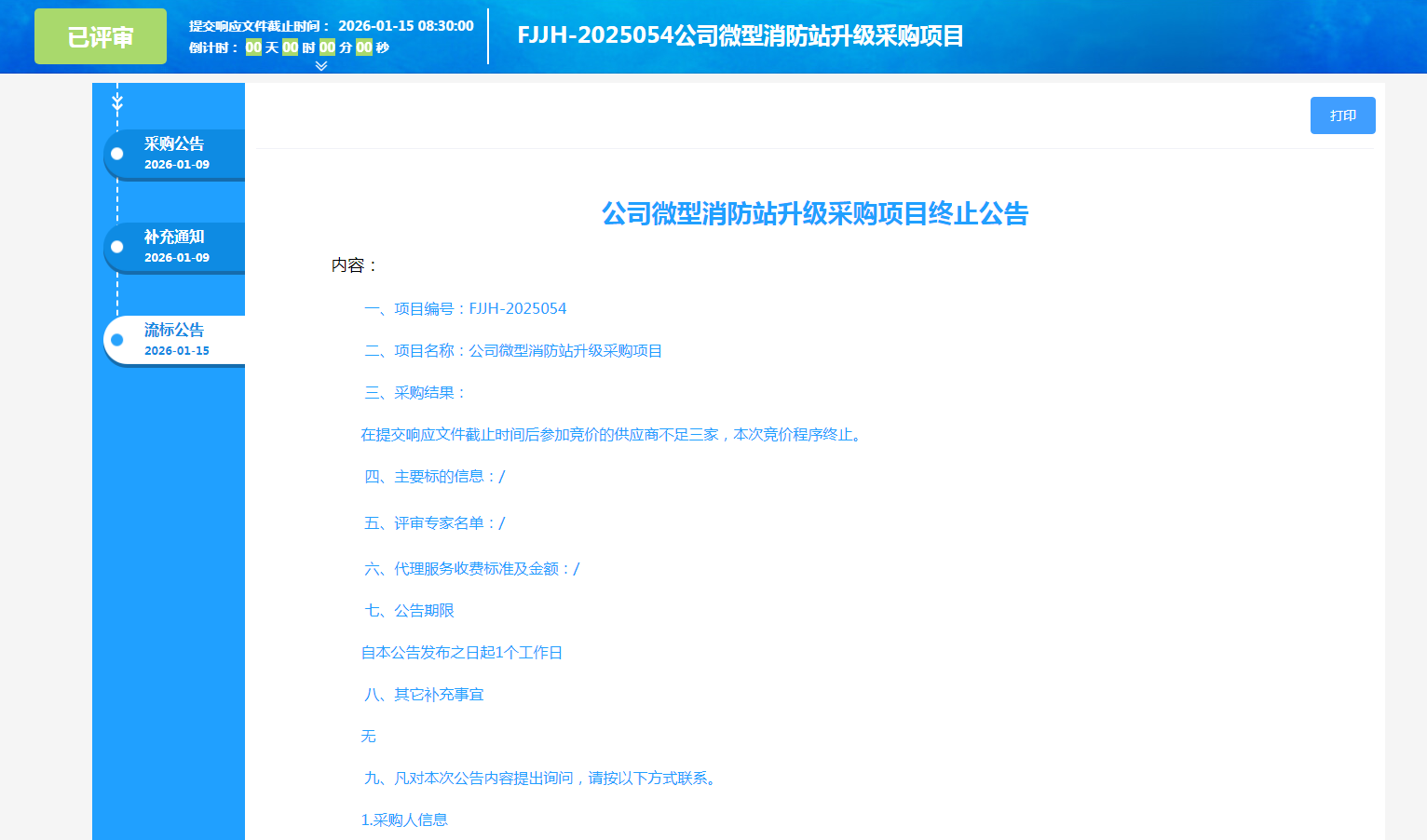The image size is (1427, 840).
Task: Click the green 已评审 status button
Action: pyautogui.click(x=101, y=36)
